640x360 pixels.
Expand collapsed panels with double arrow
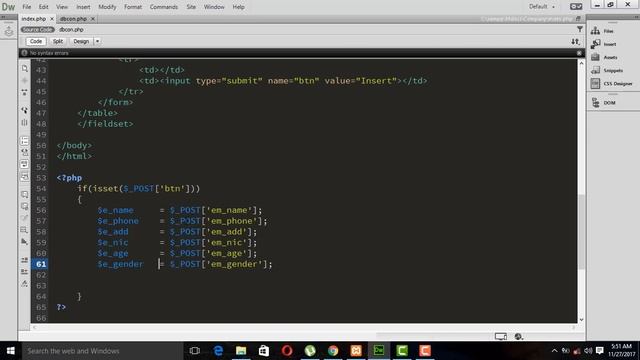coord(637,17)
